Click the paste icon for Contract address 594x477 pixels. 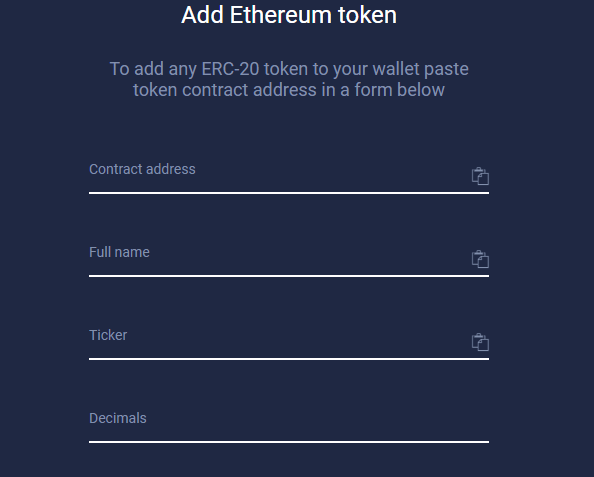[480, 176]
